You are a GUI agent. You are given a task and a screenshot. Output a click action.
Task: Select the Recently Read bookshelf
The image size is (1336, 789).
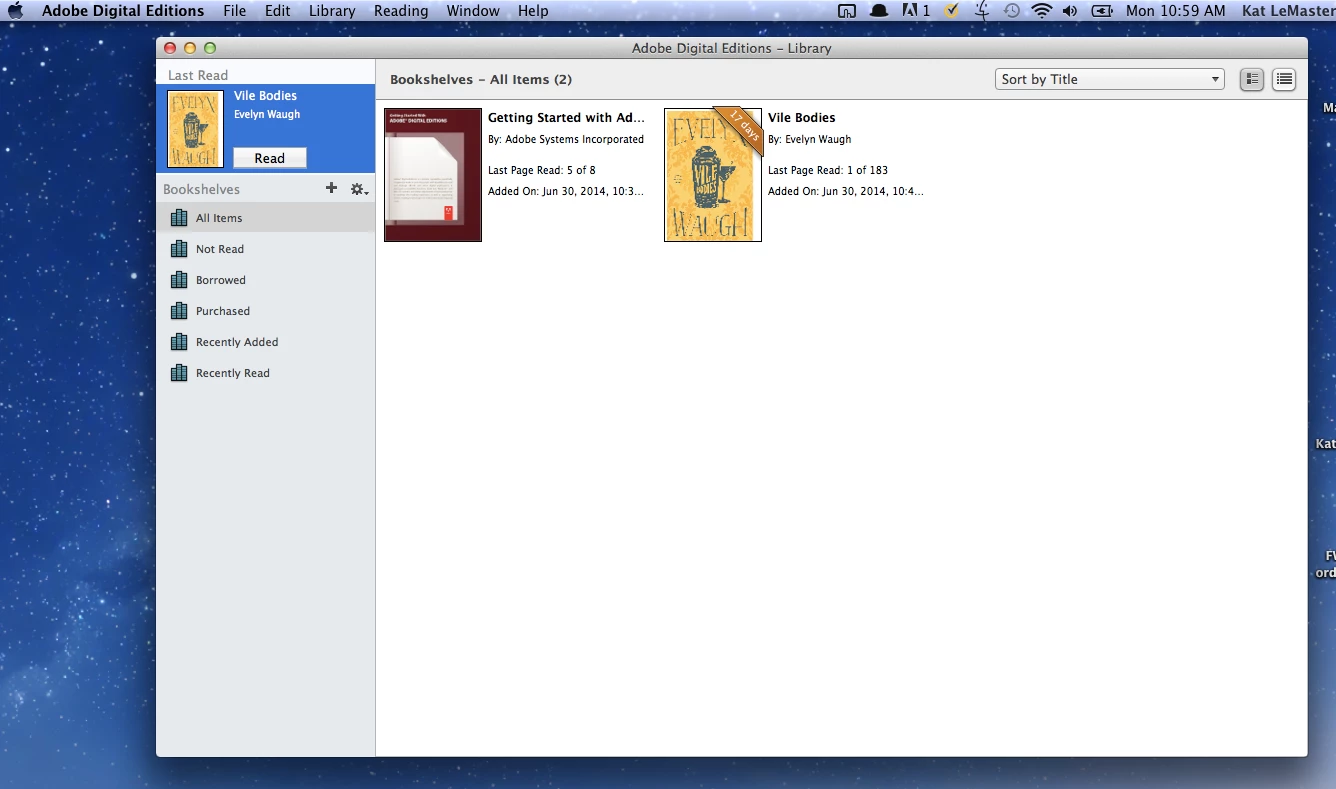click(x=266, y=373)
